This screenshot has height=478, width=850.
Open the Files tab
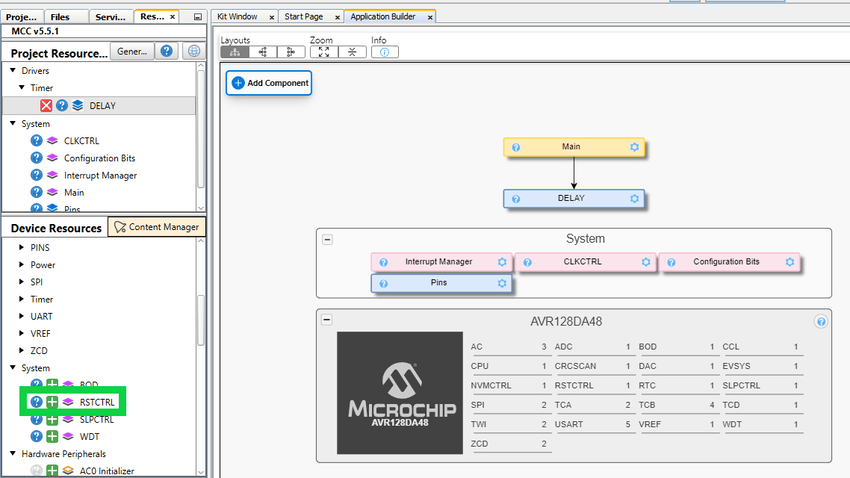click(x=60, y=17)
